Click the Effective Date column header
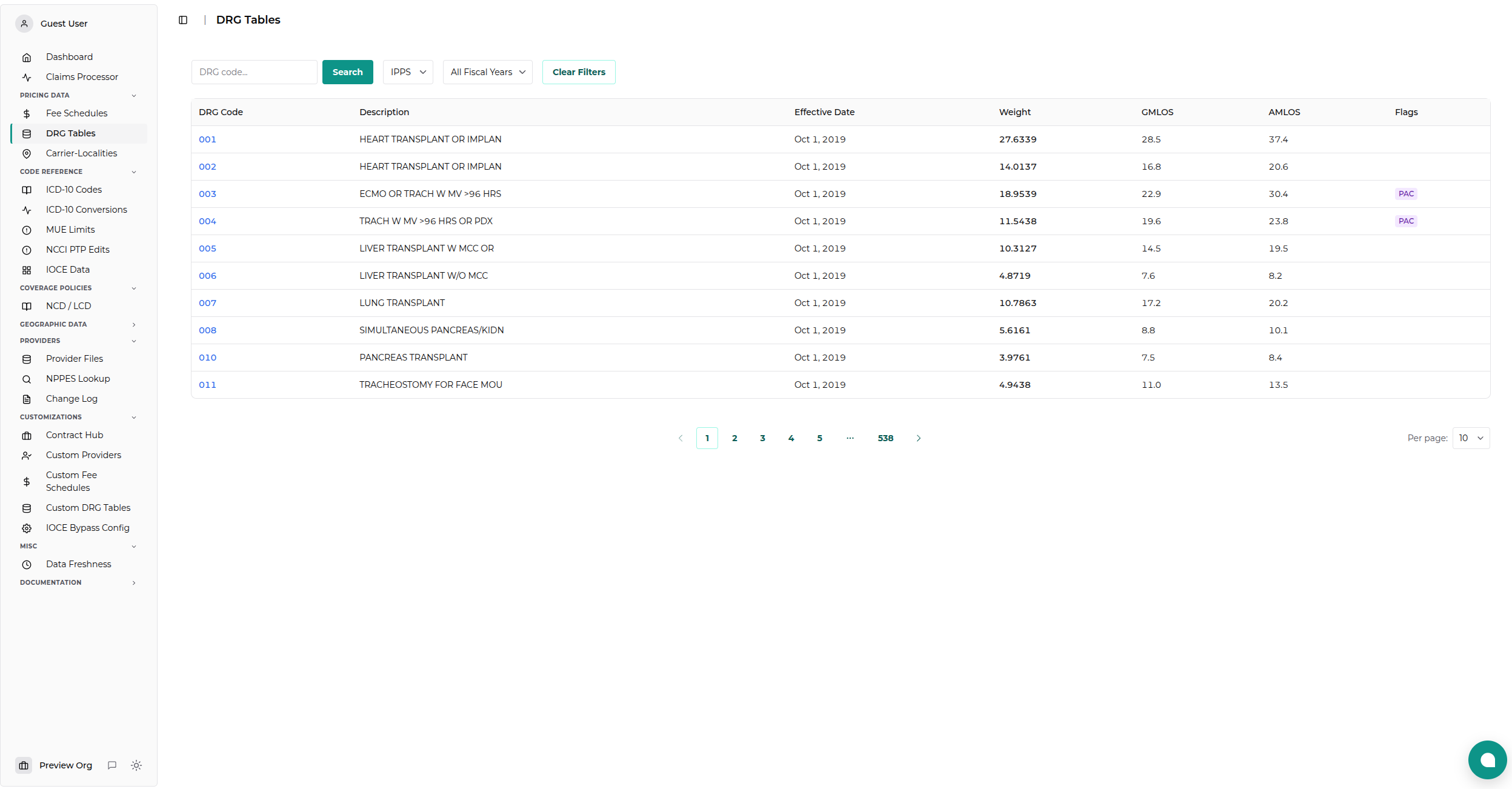 tap(824, 112)
